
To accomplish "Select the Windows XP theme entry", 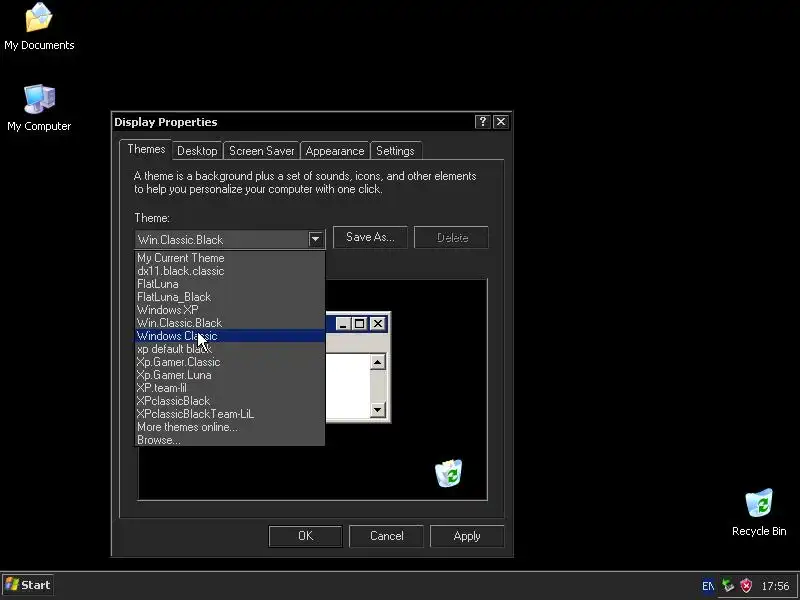I will (230, 310).
